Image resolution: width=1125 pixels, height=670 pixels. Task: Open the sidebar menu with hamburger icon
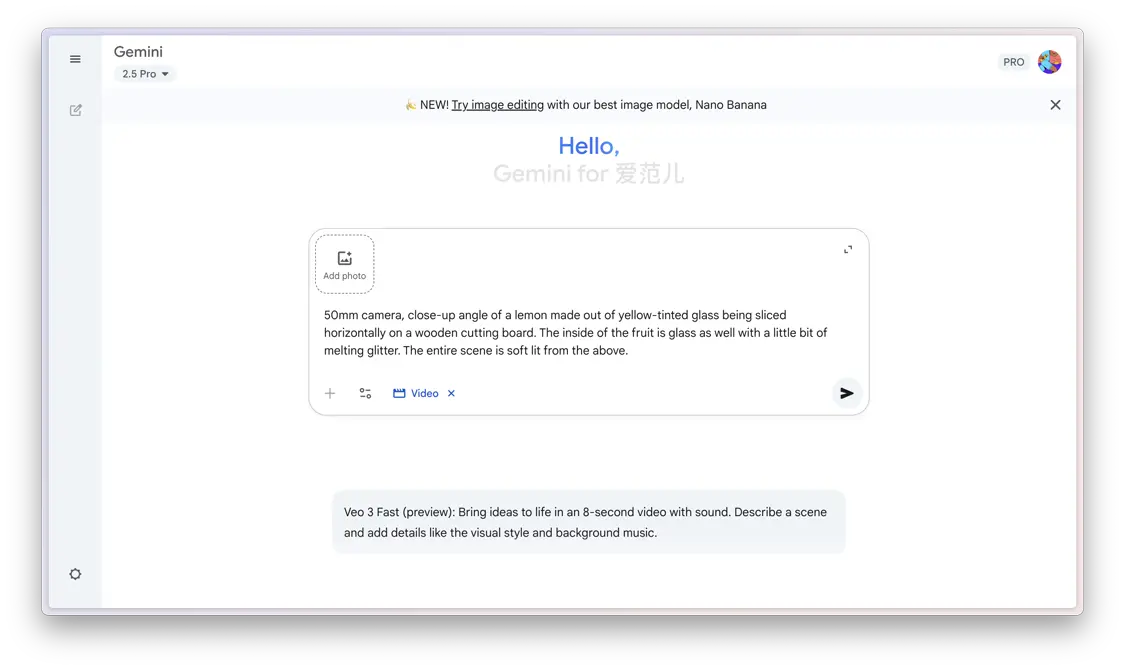[x=74, y=58]
